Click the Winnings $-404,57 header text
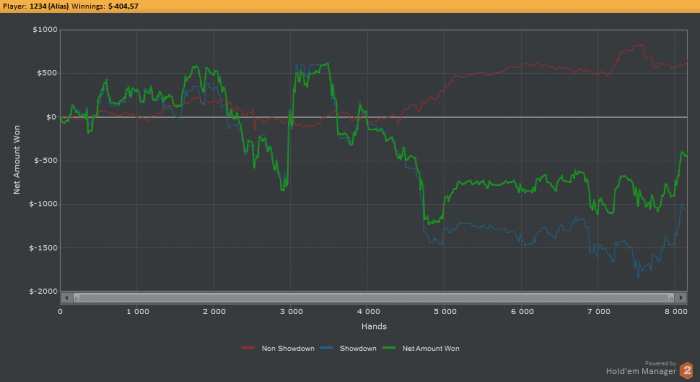Viewport: 700px width, 382px height. pos(105,6)
